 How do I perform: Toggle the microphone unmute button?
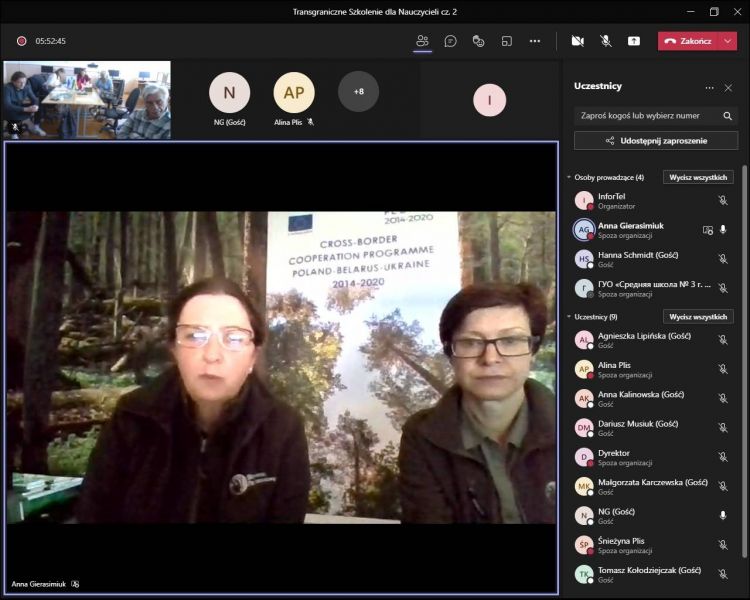(606, 41)
